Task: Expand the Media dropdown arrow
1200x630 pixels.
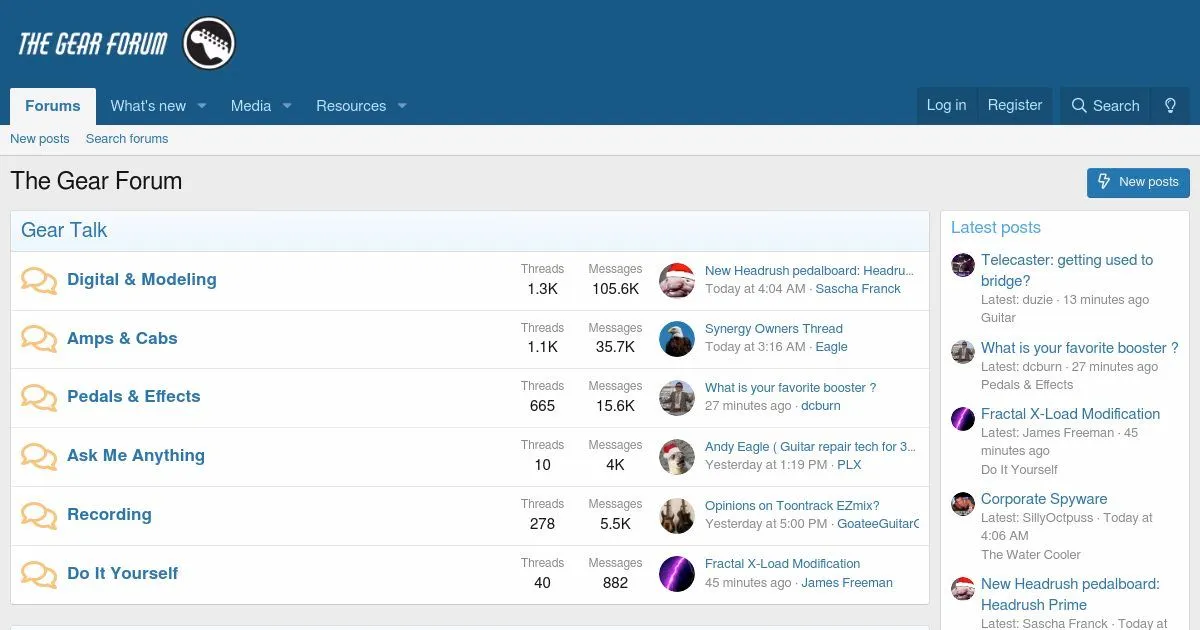Action: (x=286, y=106)
